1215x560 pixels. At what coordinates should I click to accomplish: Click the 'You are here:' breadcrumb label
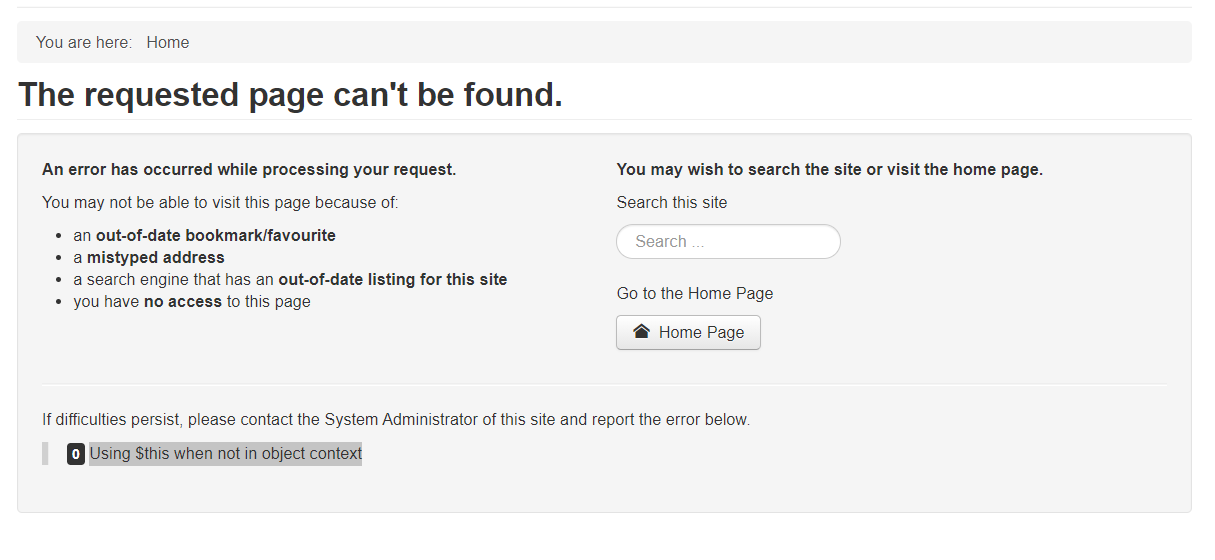point(84,42)
